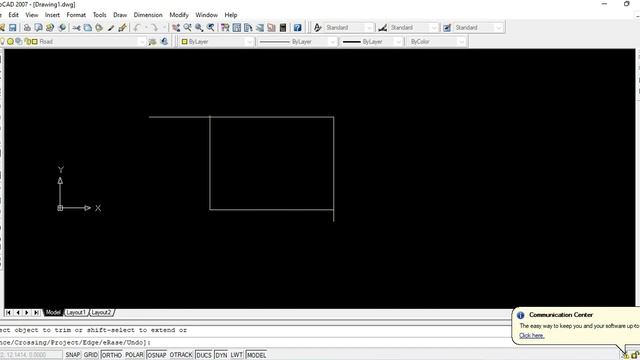Click the Layer Previous icon

(164, 42)
